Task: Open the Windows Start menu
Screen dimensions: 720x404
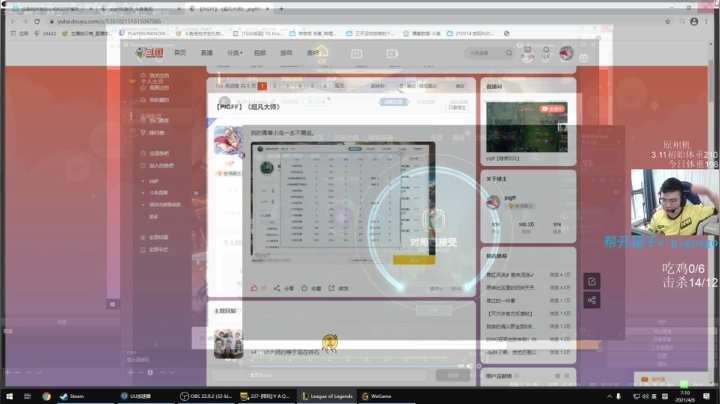Action: (9, 396)
